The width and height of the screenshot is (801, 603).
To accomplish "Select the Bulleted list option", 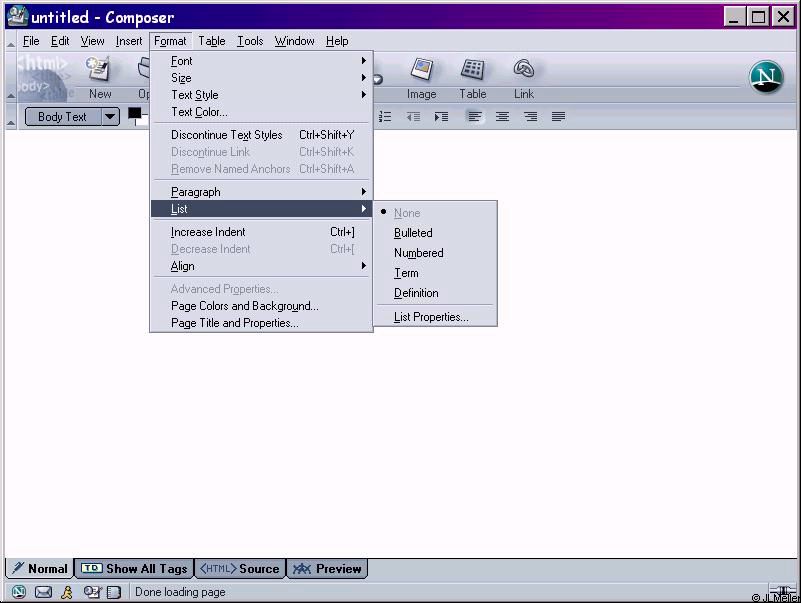I will 435,233.
